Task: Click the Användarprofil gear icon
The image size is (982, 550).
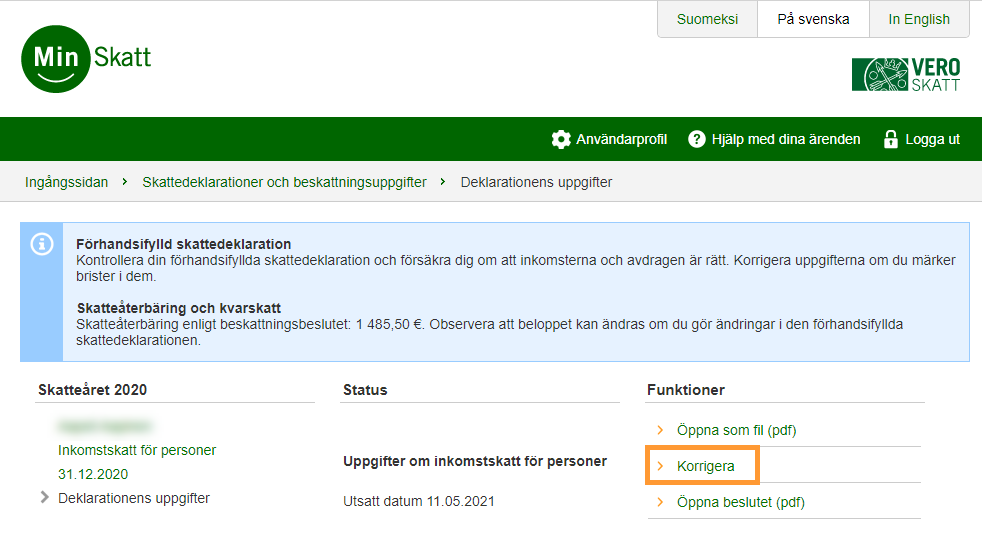Action: (561, 139)
